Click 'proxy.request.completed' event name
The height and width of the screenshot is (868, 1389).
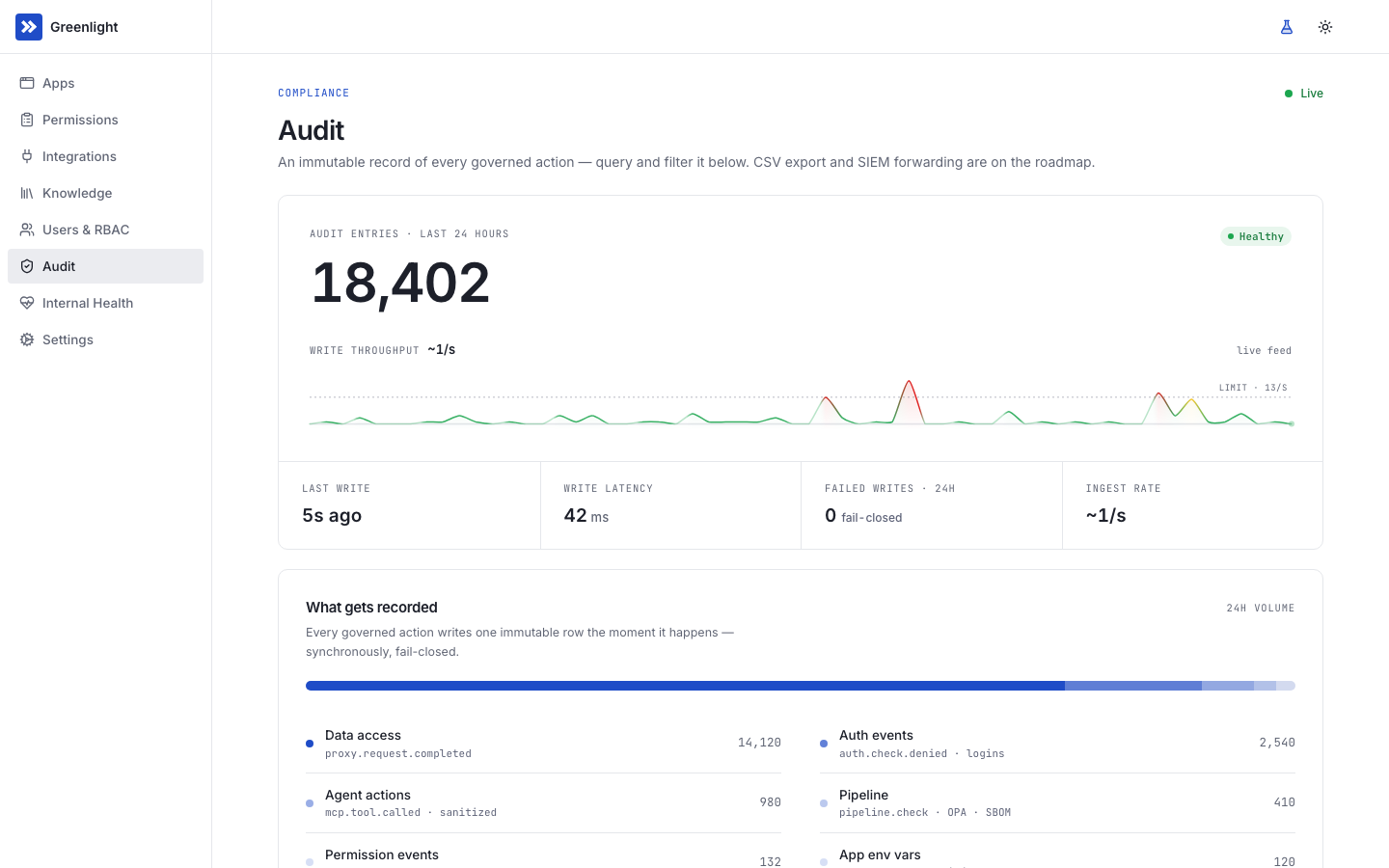398,754
